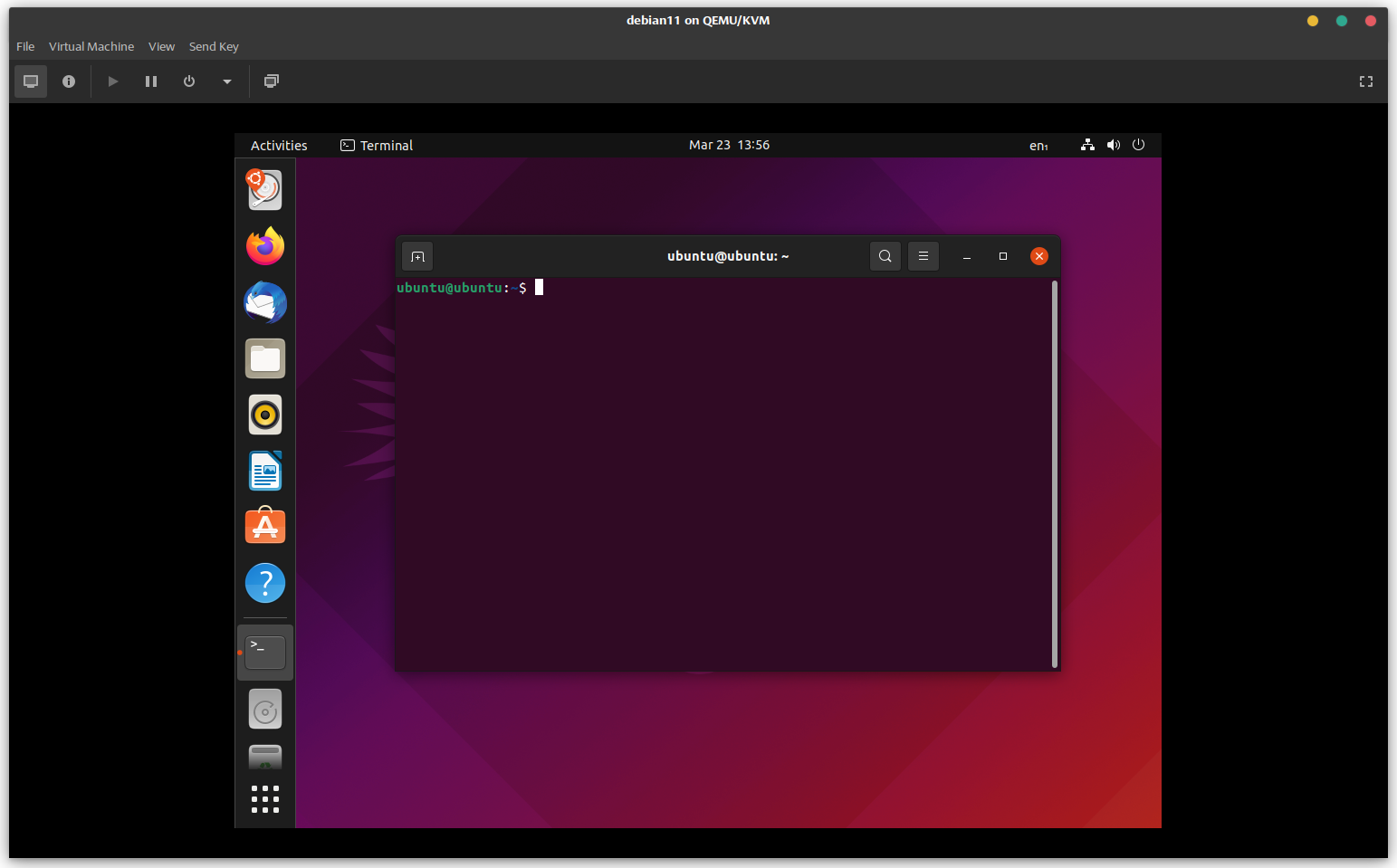
Task: Open a new terminal tab
Action: tap(417, 256)
